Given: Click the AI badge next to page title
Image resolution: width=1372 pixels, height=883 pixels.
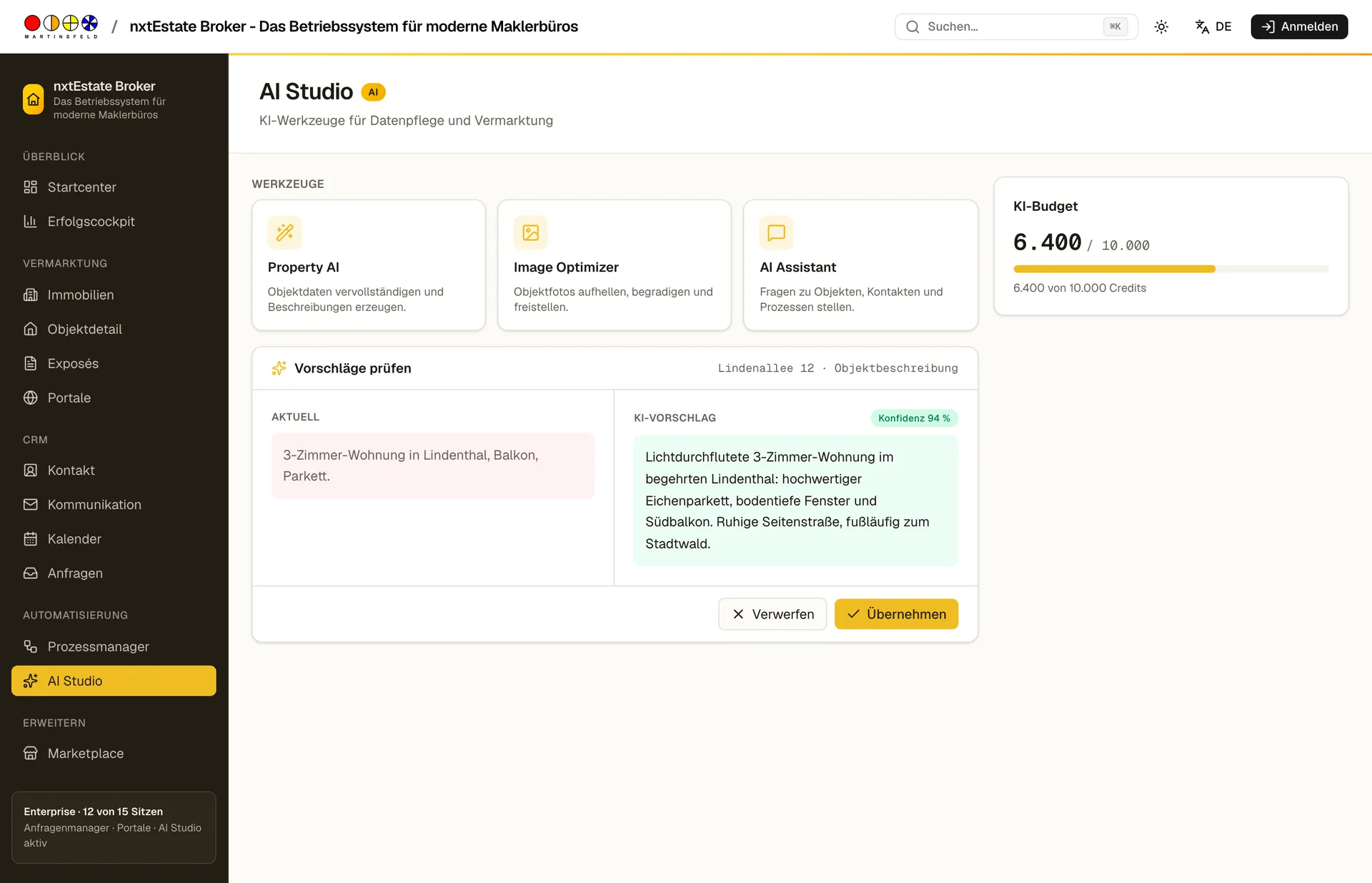Looking at the screenshot, I should point(373,92).
